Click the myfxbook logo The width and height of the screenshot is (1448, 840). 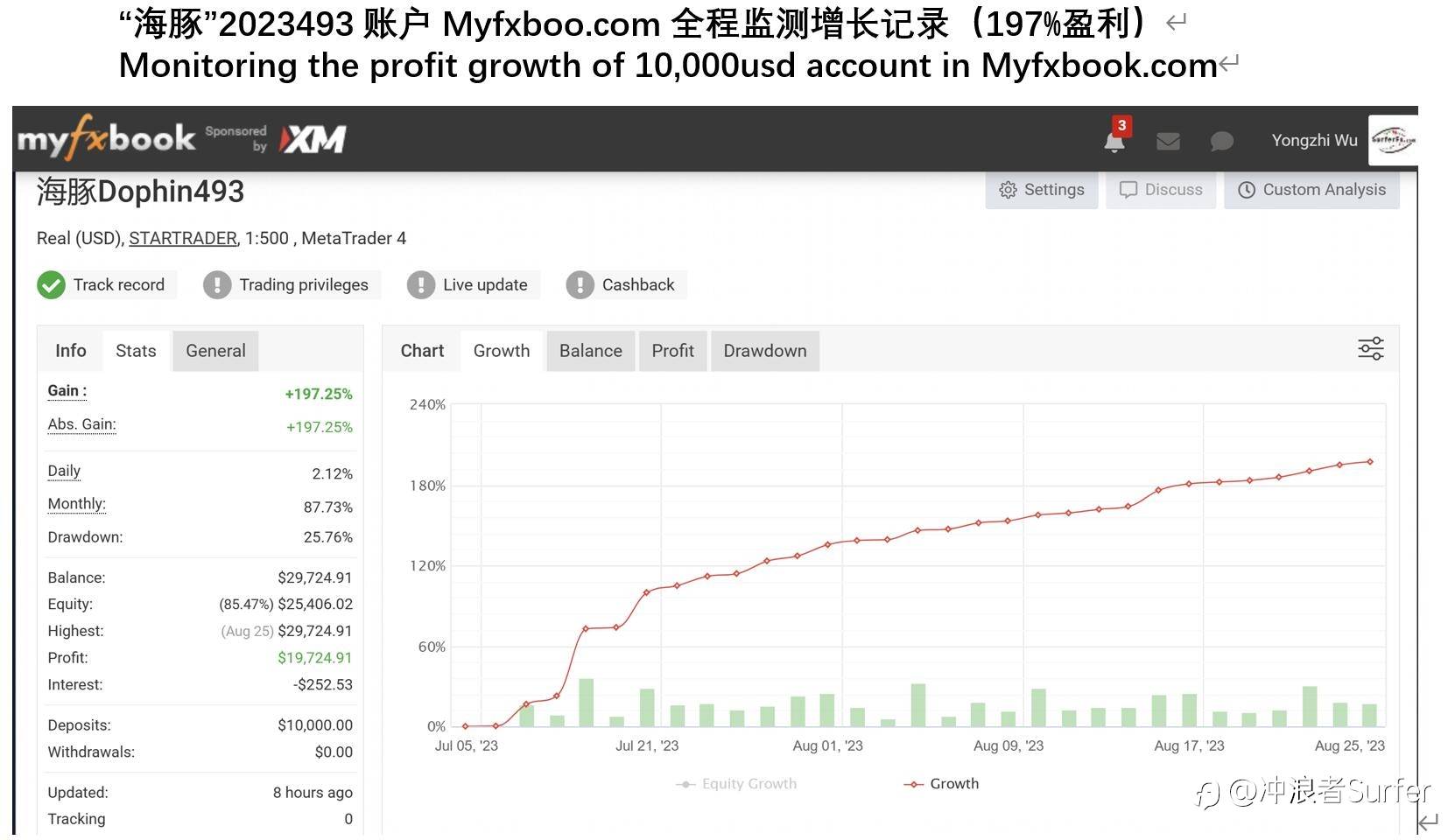pos(106,138)
